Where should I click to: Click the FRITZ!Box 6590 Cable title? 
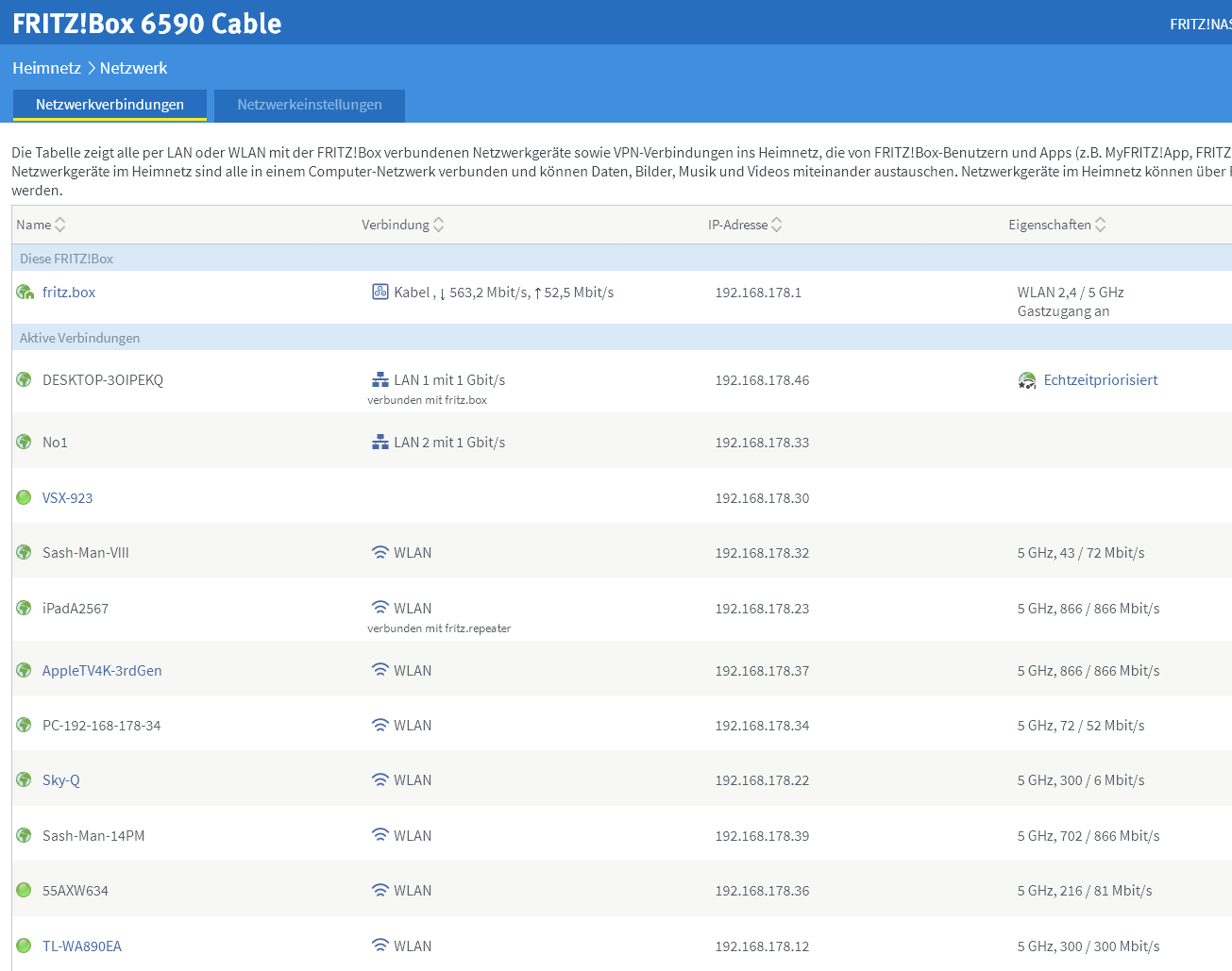pos(147,24)
